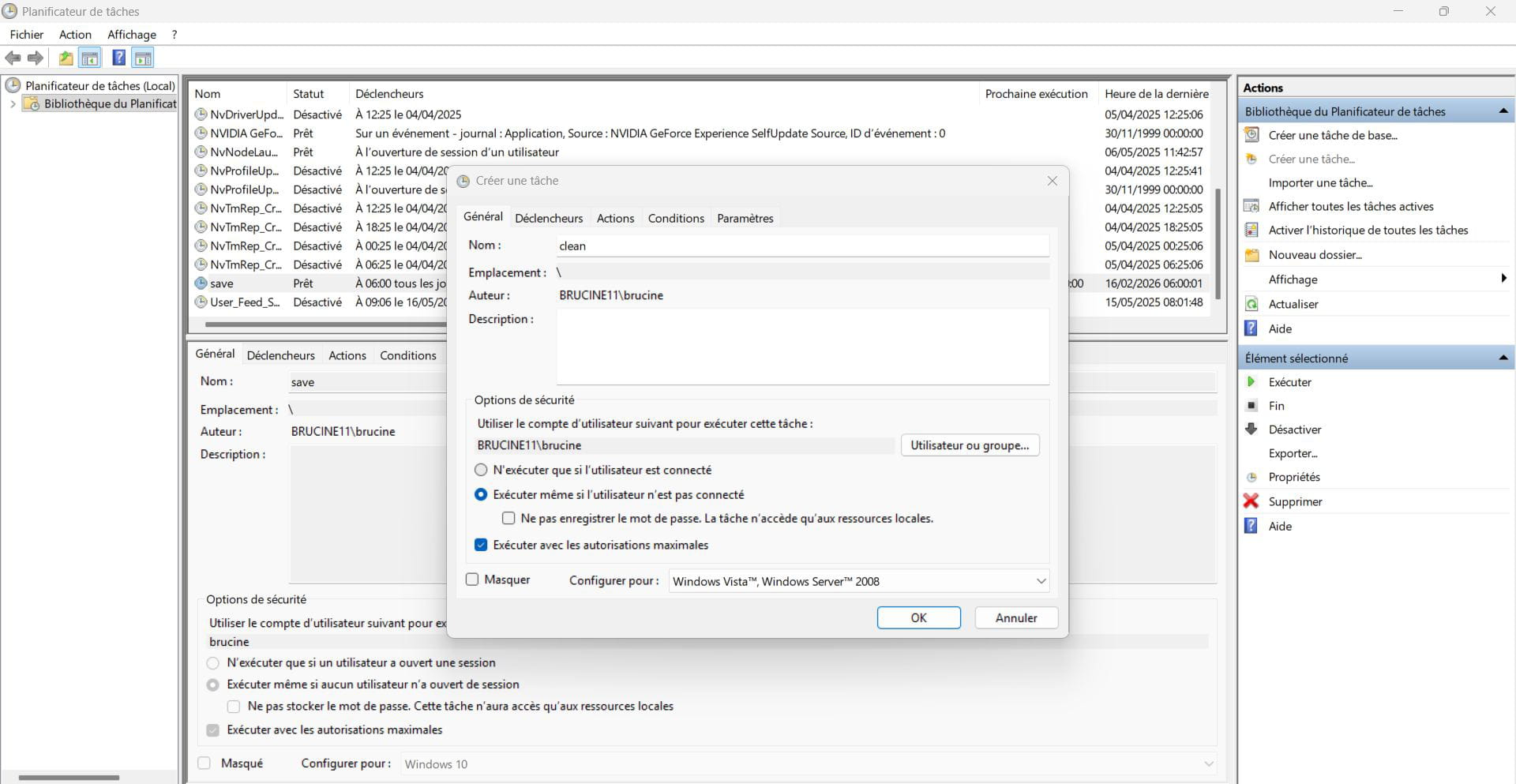
Task: Open the Affichage menu
Action: pyautogui.click(x=131, y=35)
